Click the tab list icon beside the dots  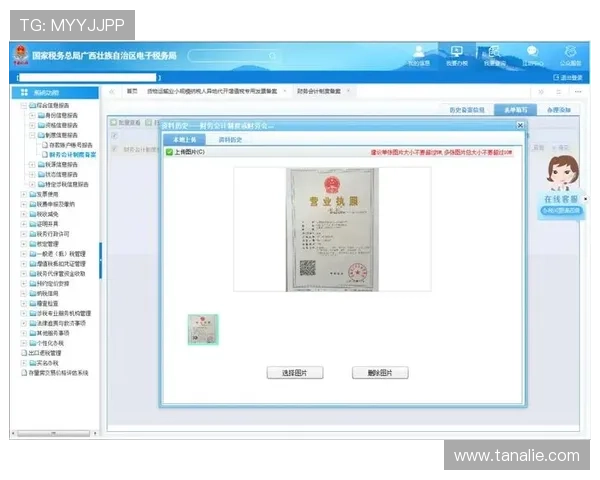tap(559, 92)
